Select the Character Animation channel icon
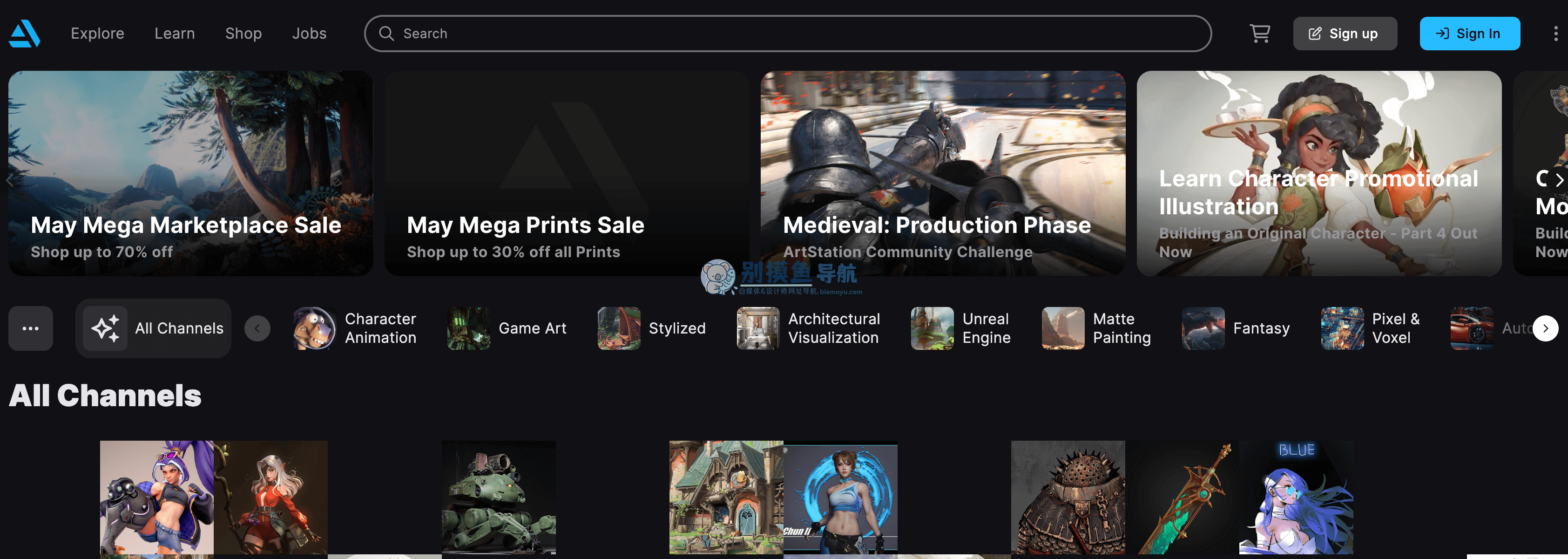Screen dimensions: 1568x559 [314, 328]
